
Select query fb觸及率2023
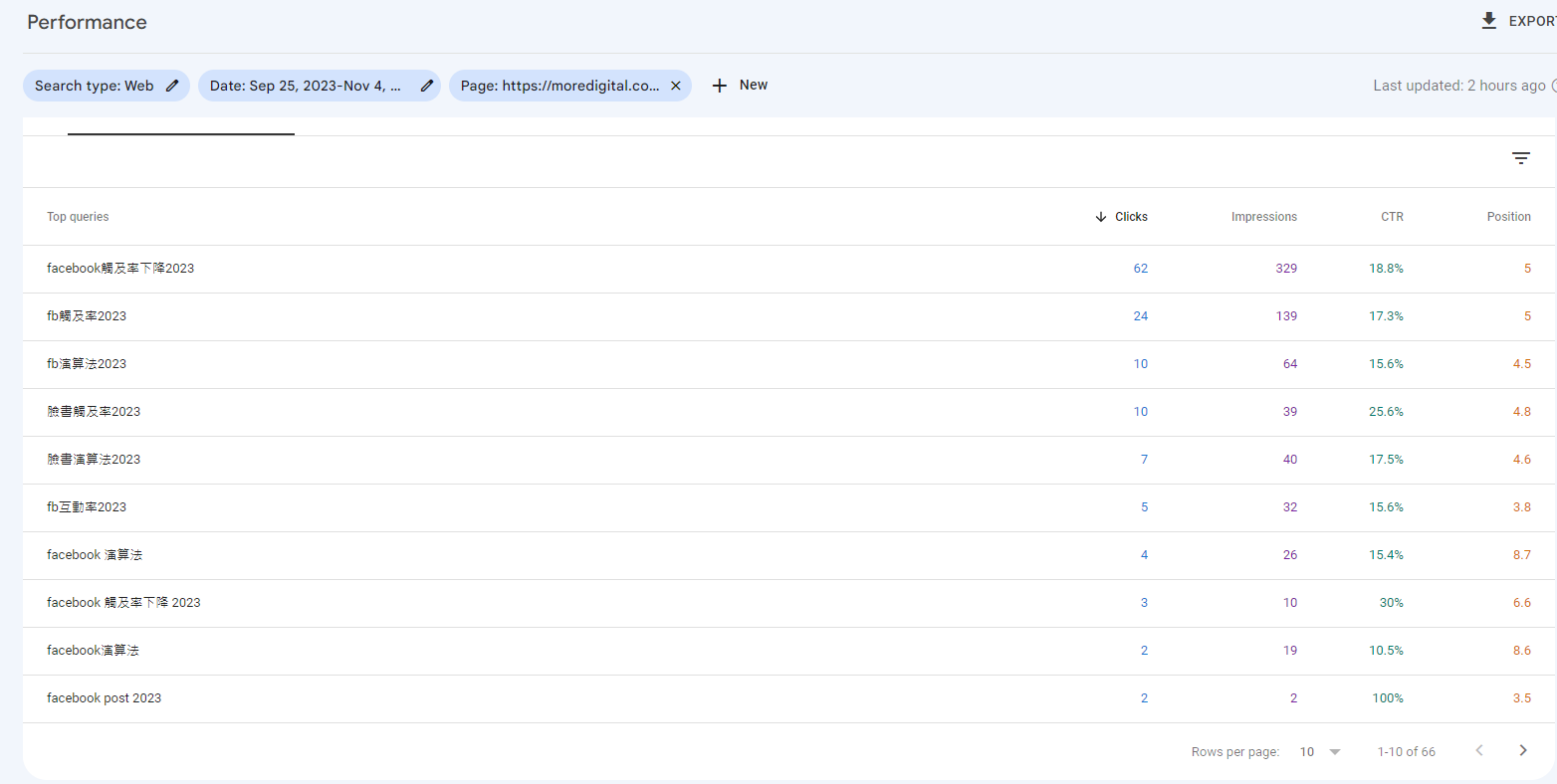[87, 316]
